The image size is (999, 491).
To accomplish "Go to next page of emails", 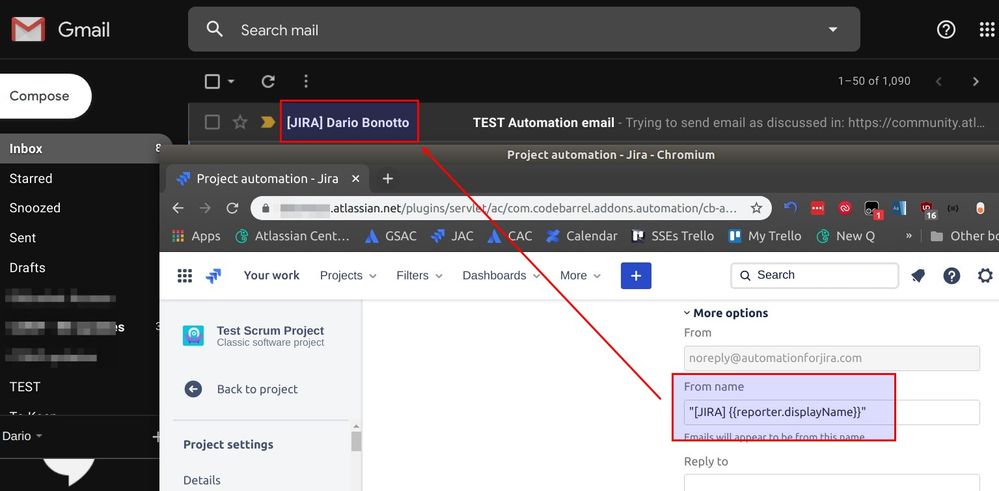I will coord(975,82).
